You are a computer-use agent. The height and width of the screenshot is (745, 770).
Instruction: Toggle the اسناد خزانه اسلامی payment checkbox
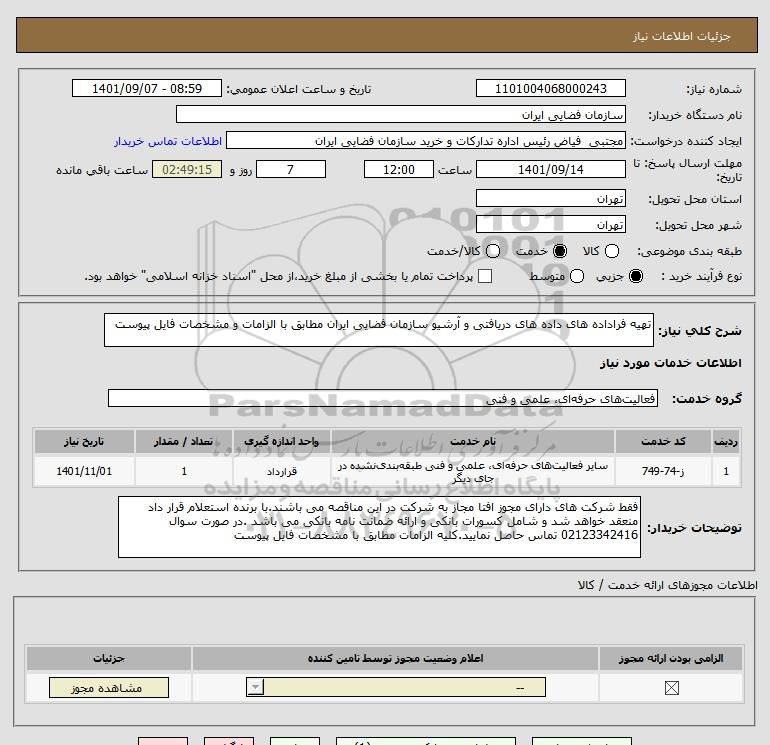(485, 276)
